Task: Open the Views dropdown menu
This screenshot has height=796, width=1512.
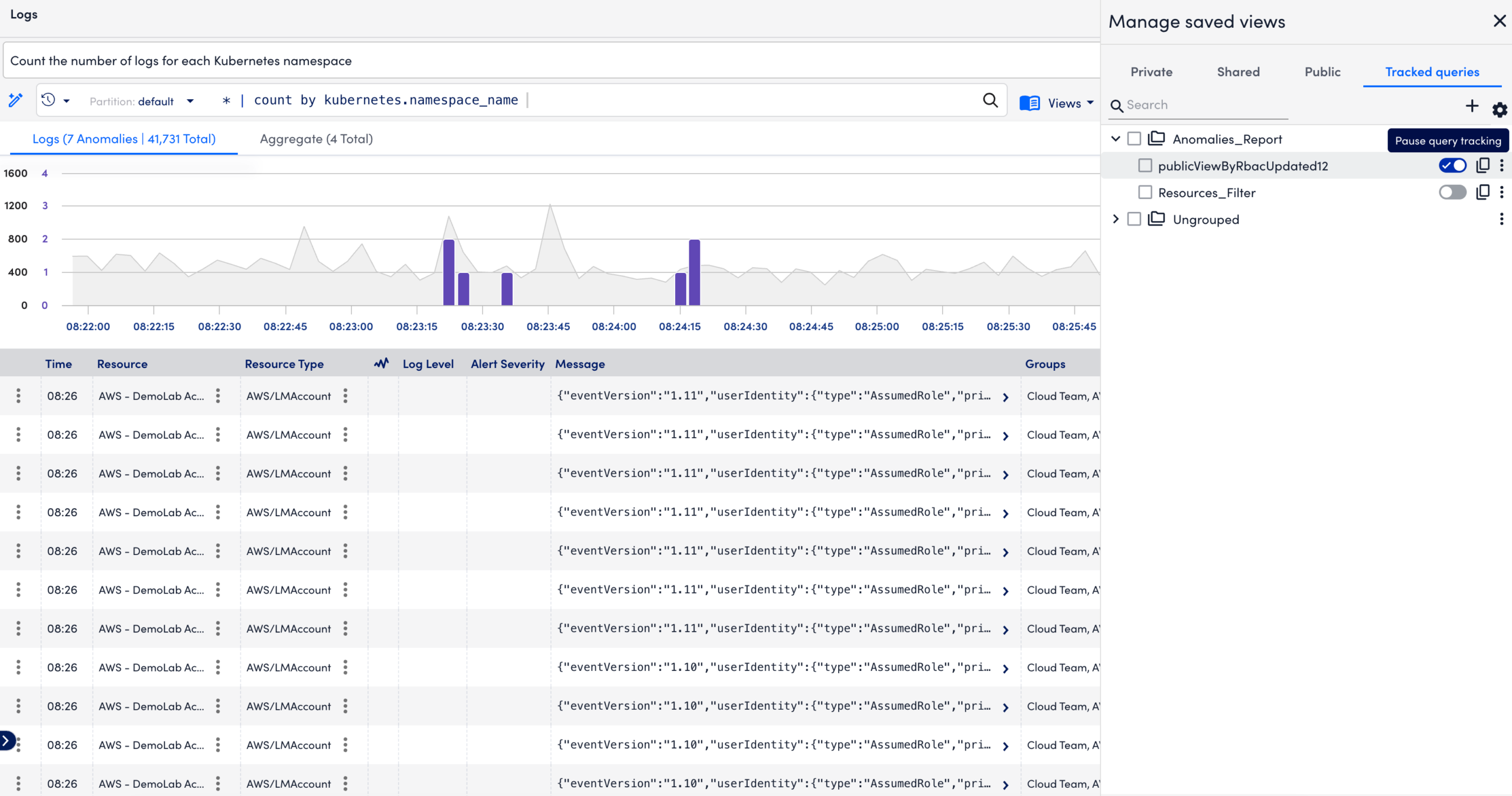Action: [1070, 103]
